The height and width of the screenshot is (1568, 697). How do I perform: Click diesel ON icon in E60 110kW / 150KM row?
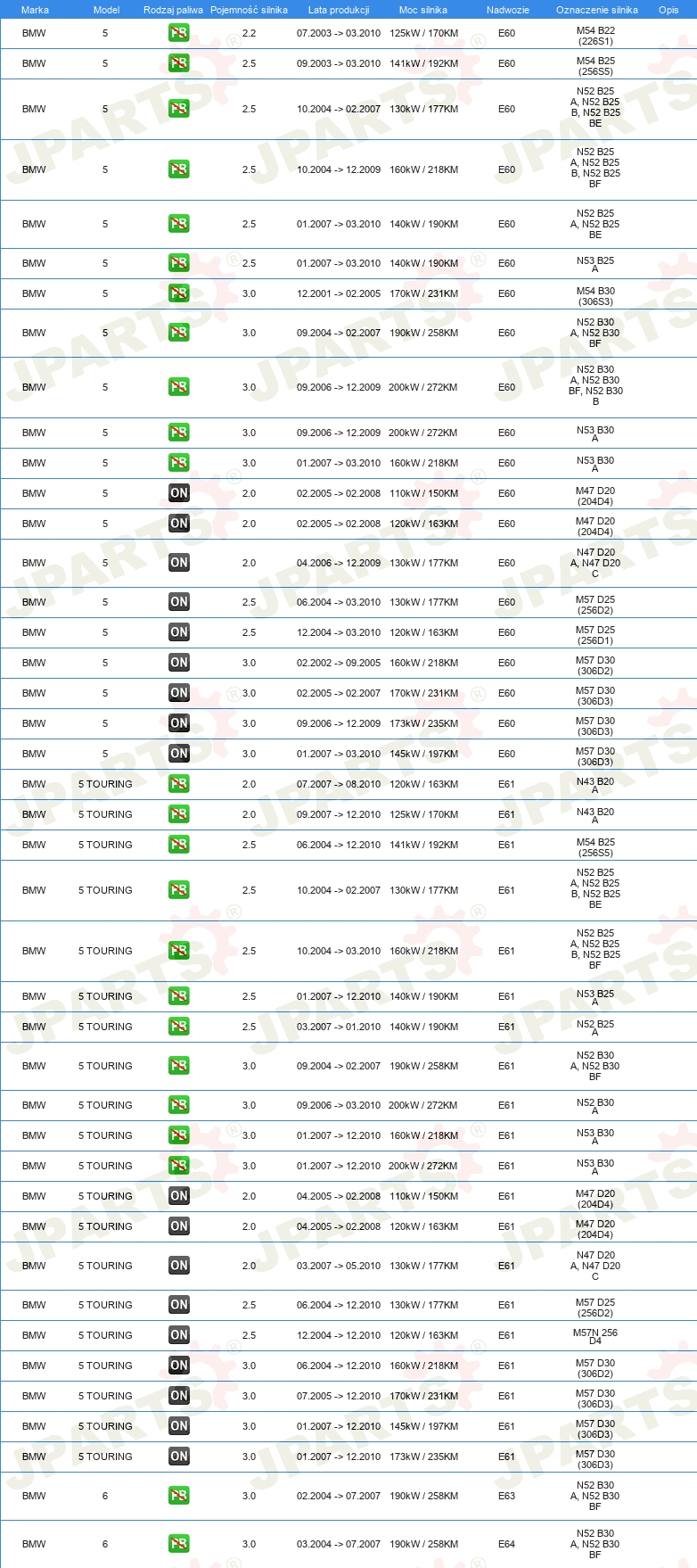[x=179, y=493]
